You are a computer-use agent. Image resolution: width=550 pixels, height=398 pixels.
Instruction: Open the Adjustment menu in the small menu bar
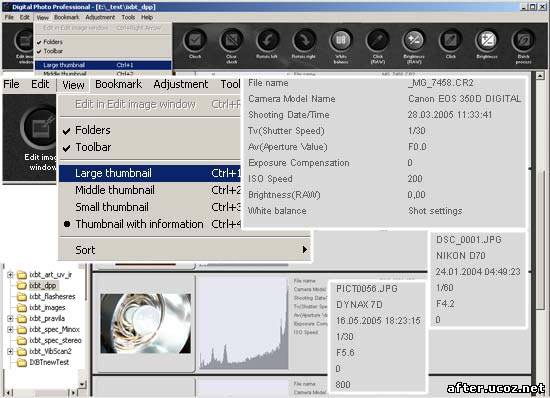(100, 17)
